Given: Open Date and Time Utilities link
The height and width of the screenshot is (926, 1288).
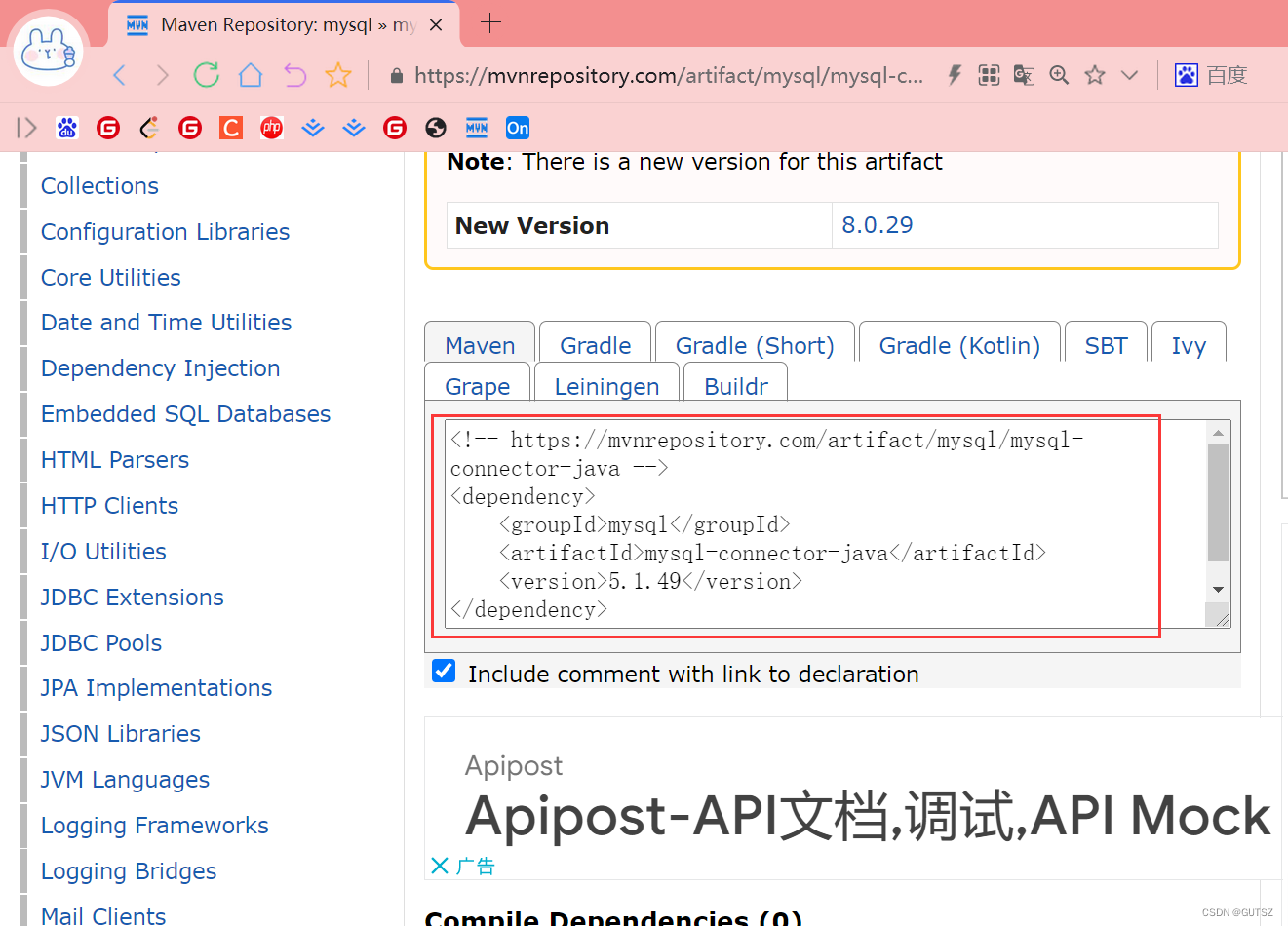Looking at the screenshot, I should pyautogui.click(x=166, y=323).
